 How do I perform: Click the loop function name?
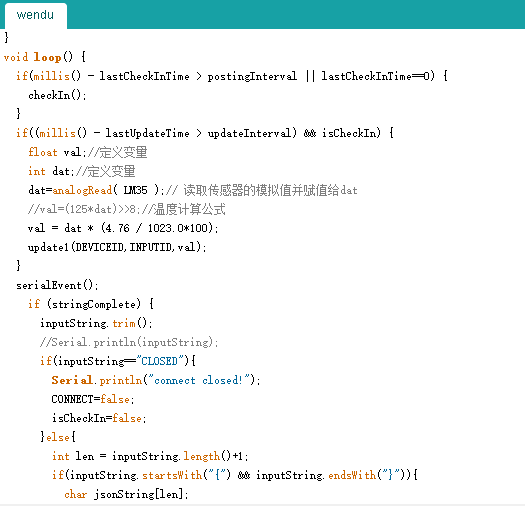pos(48,57)
